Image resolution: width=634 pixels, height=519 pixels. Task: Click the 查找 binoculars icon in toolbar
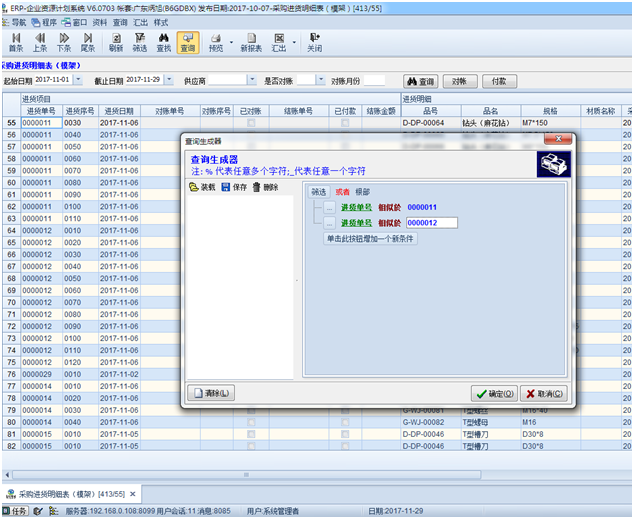click(163, 41)
